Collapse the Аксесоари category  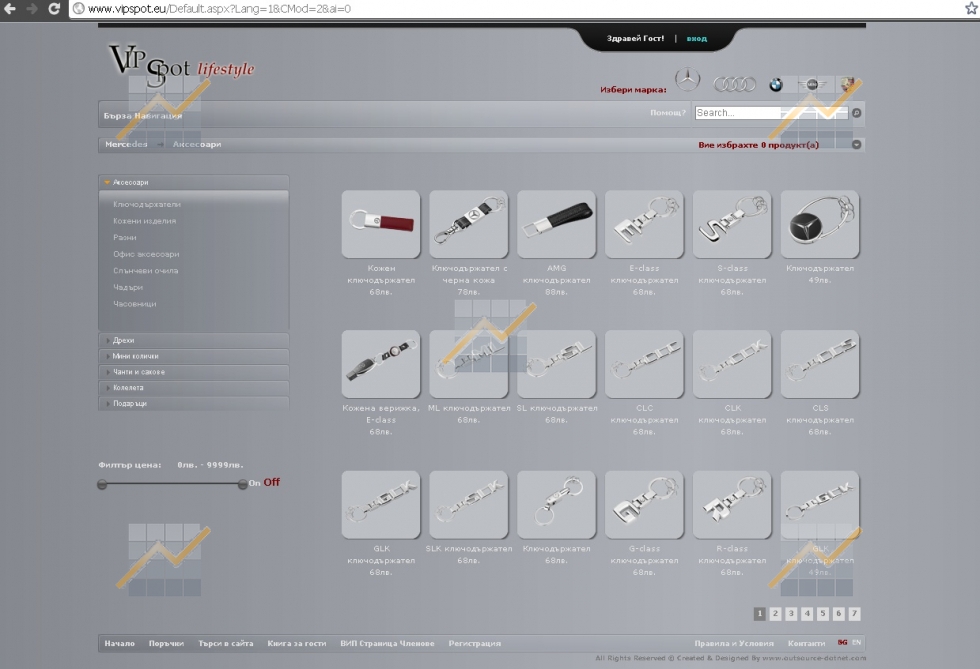pyautogui.click(x=194, y=183)
